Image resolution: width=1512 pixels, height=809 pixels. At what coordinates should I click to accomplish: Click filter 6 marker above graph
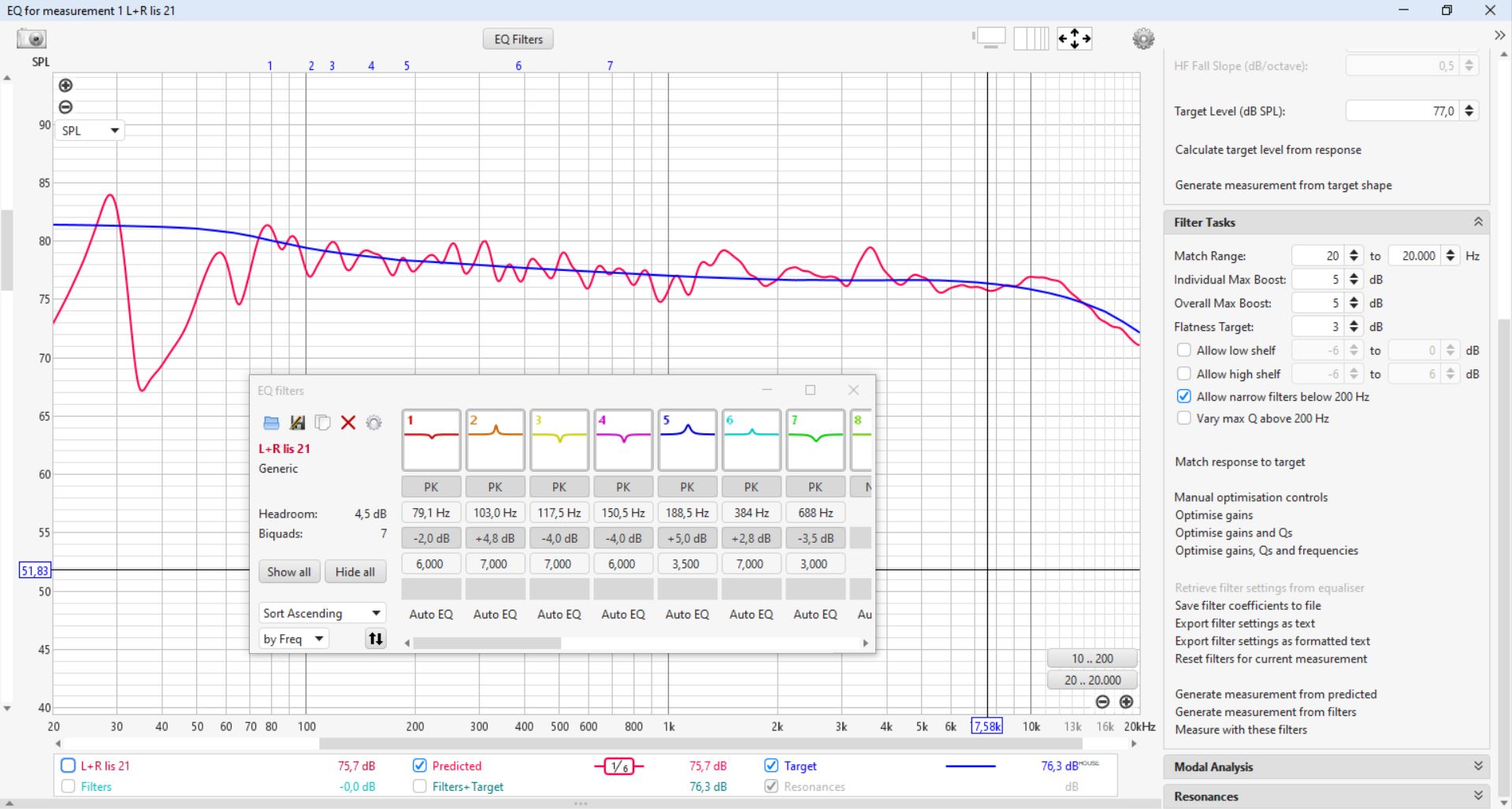(x=518, y=66)
